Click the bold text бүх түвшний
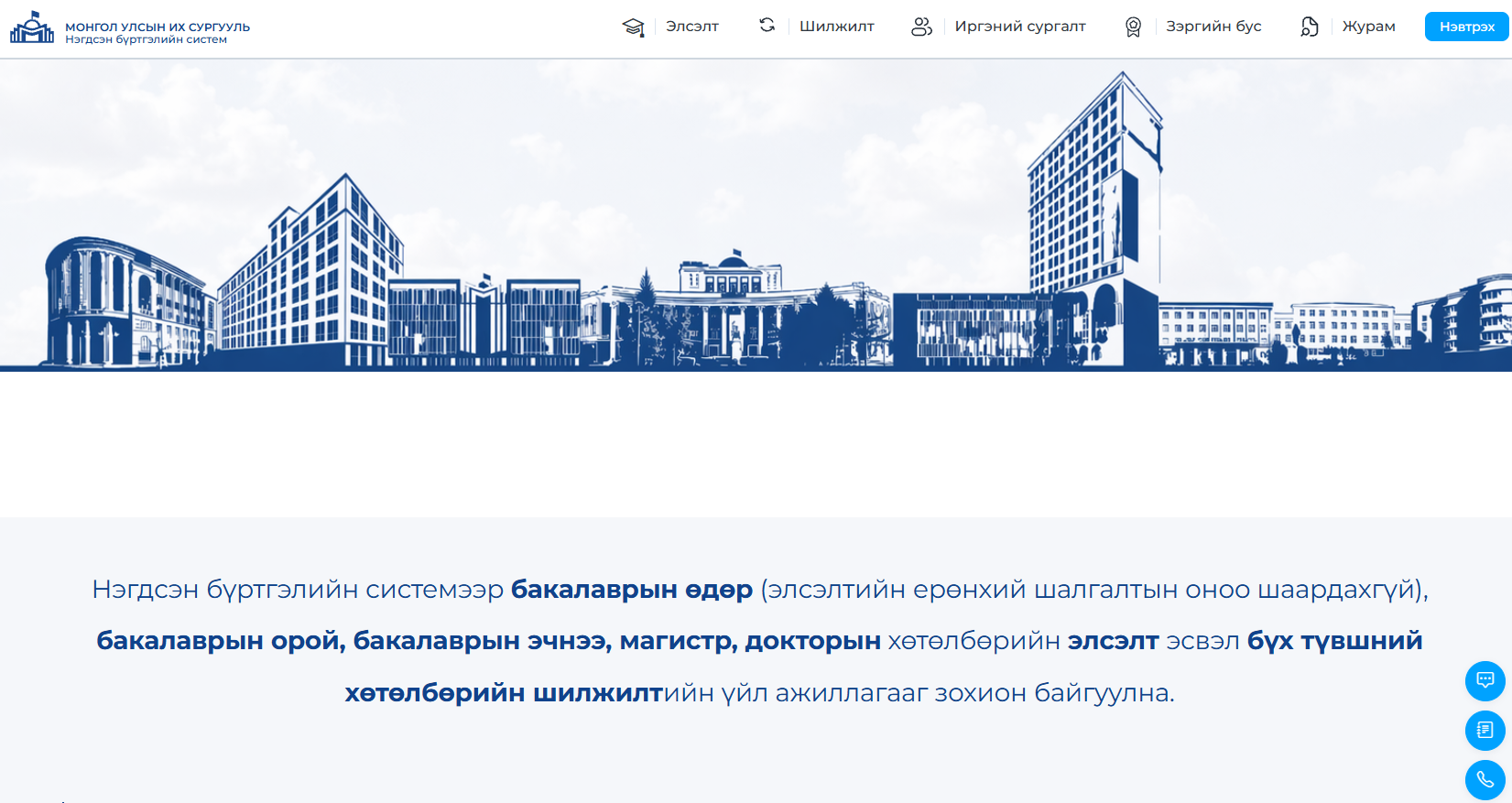This screenshot has height=803, width=1512. [x=1335, y=641]
